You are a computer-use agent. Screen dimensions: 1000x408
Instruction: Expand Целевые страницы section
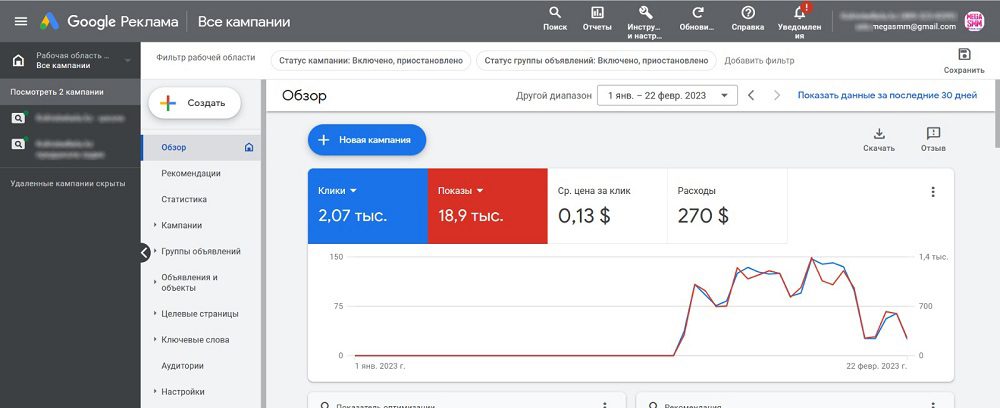click(x=155, y=314)
